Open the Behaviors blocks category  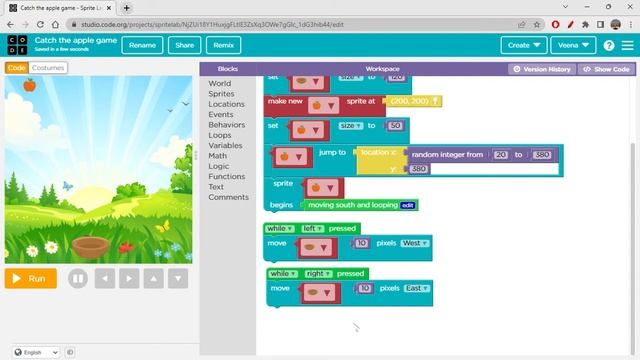(x=227, y=124)
